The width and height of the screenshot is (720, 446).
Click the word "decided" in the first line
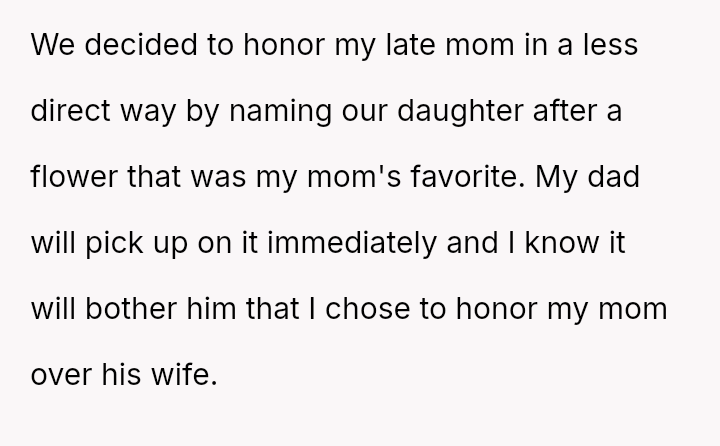129,46
